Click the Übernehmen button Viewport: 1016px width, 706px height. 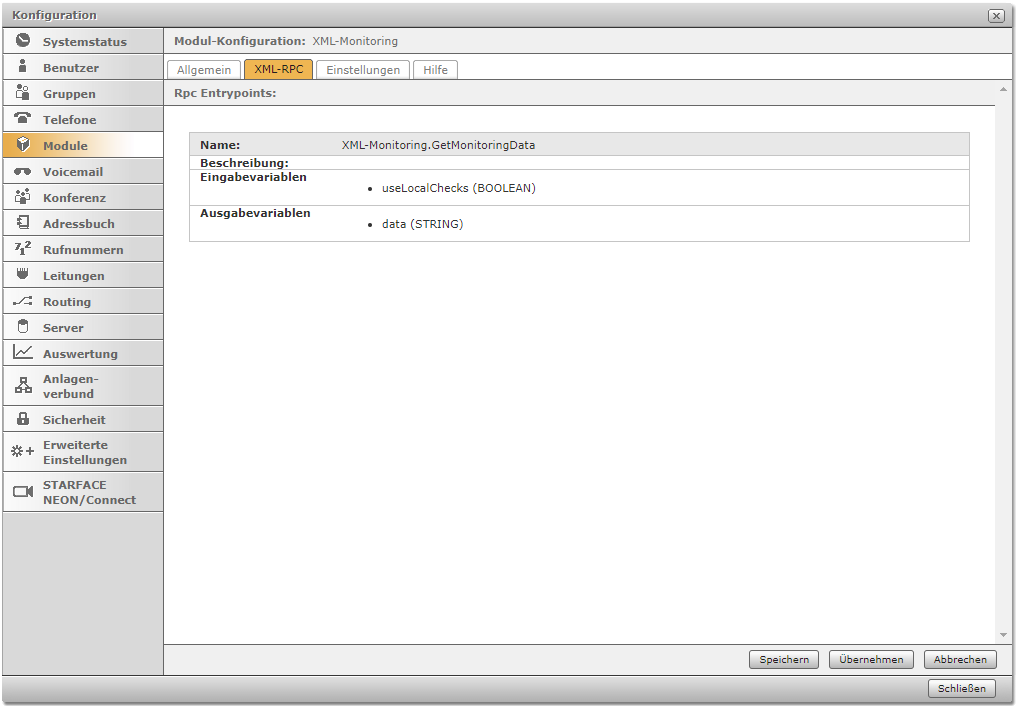point(871,660)
